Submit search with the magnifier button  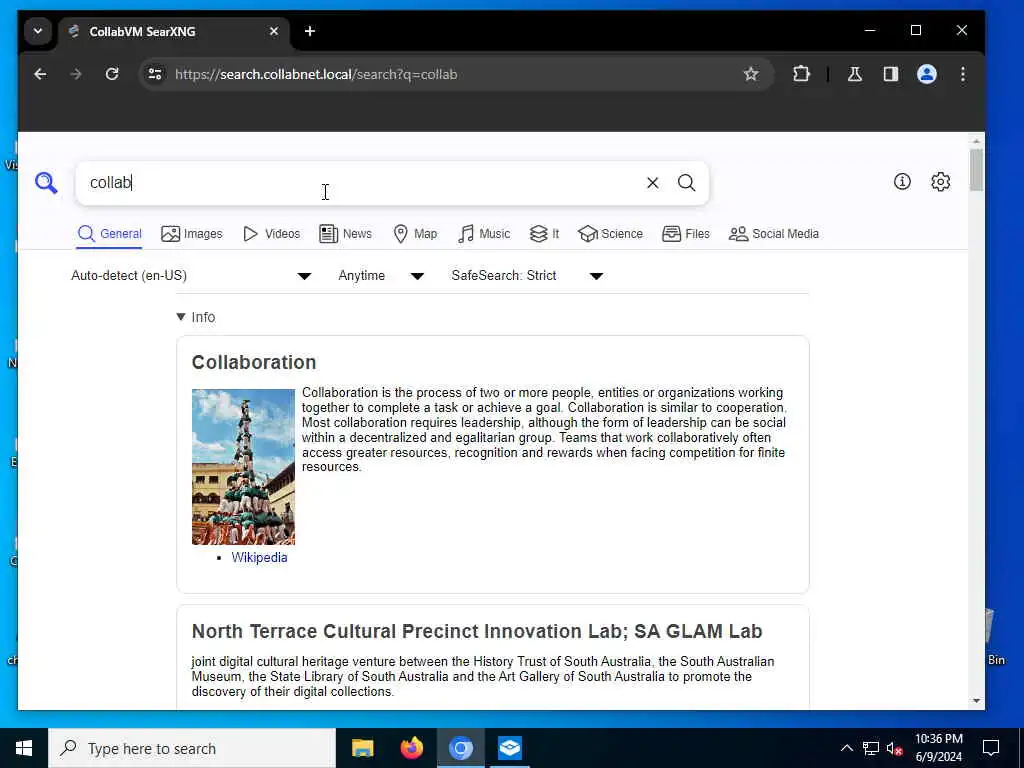(x=686, y=183)
